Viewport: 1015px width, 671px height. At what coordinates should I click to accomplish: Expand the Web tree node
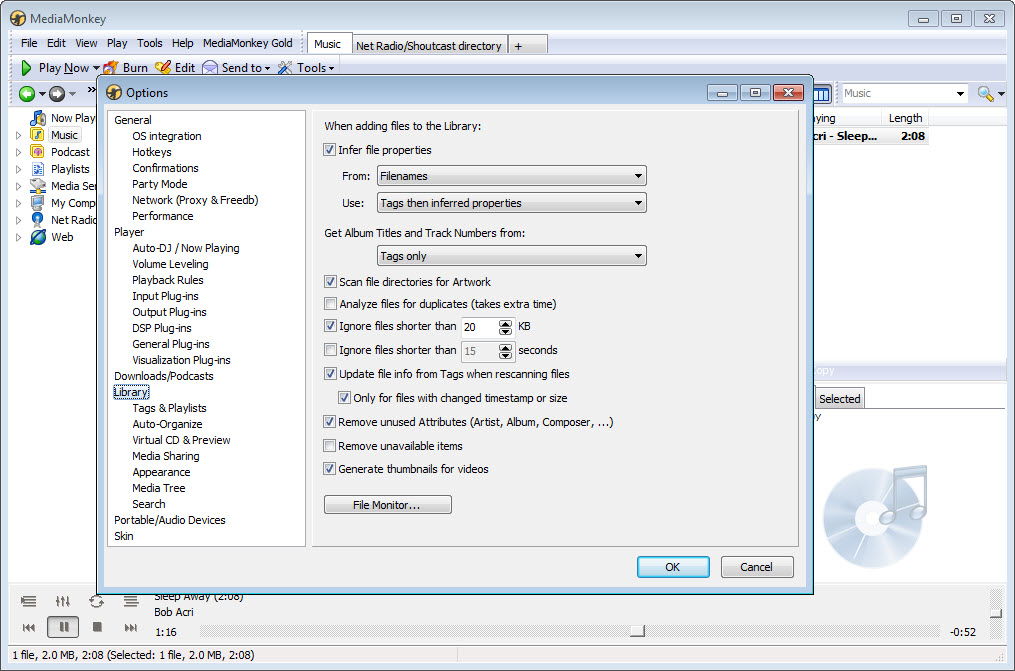pyautogui.click(x=19, y=237)
